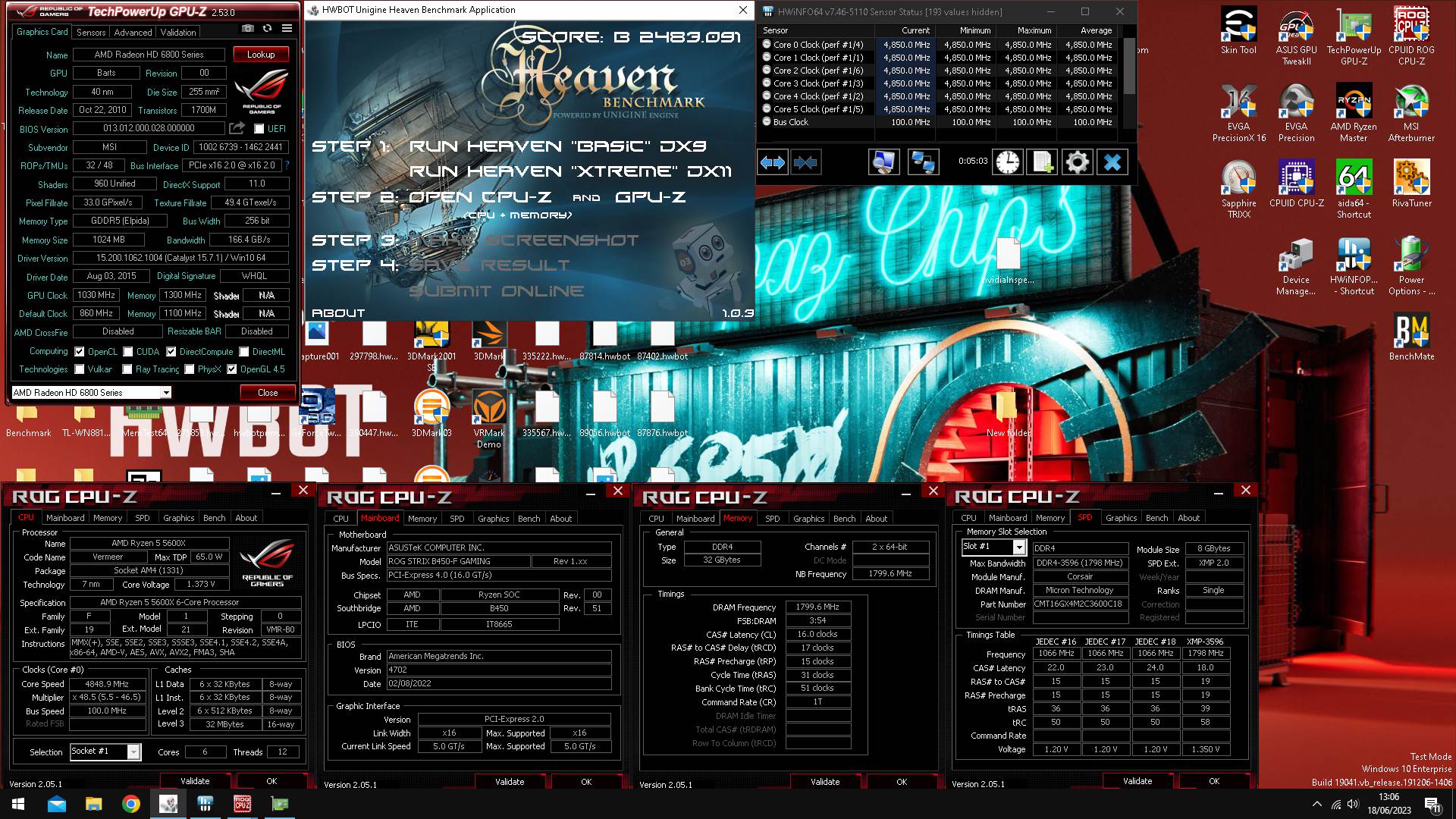Click HWiNFO collapse arrows icon

click(x=805, y=162)
